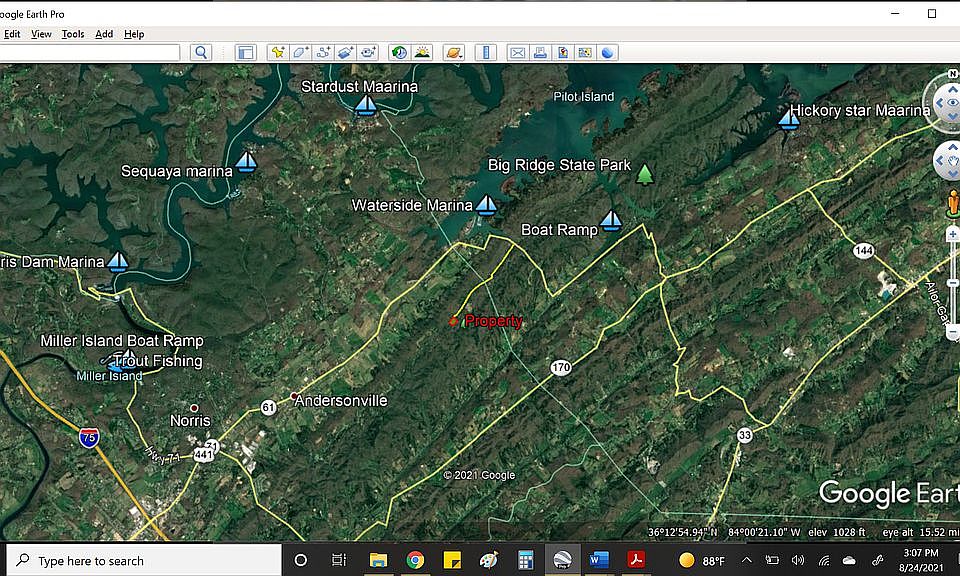Toggle the sidebar panel visibility

(x=245, y=53)
